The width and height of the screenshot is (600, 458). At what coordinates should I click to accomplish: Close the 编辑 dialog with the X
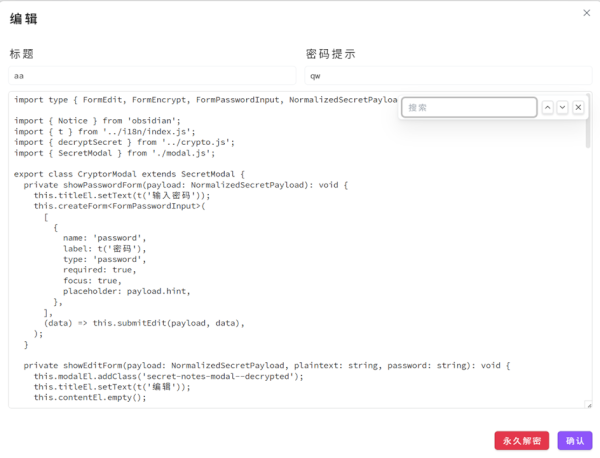[x=586, y=13]
